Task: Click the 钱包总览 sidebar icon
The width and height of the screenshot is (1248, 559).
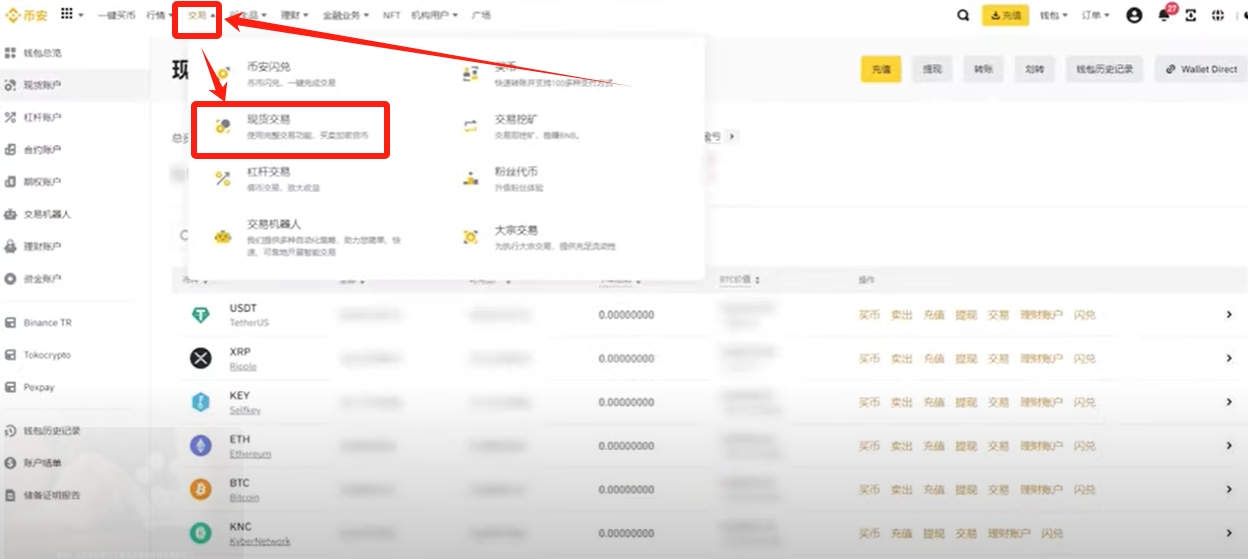Action: 11,52
